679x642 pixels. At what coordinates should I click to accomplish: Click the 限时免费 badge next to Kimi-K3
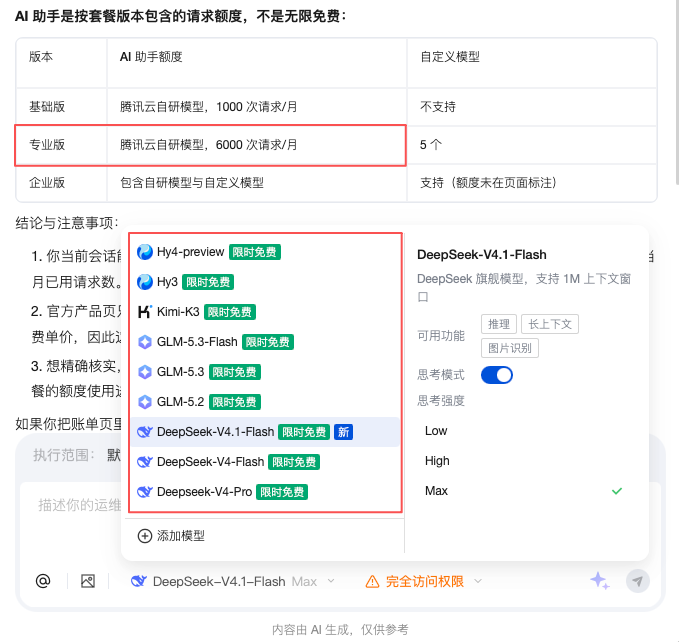(x=230, y=312)
